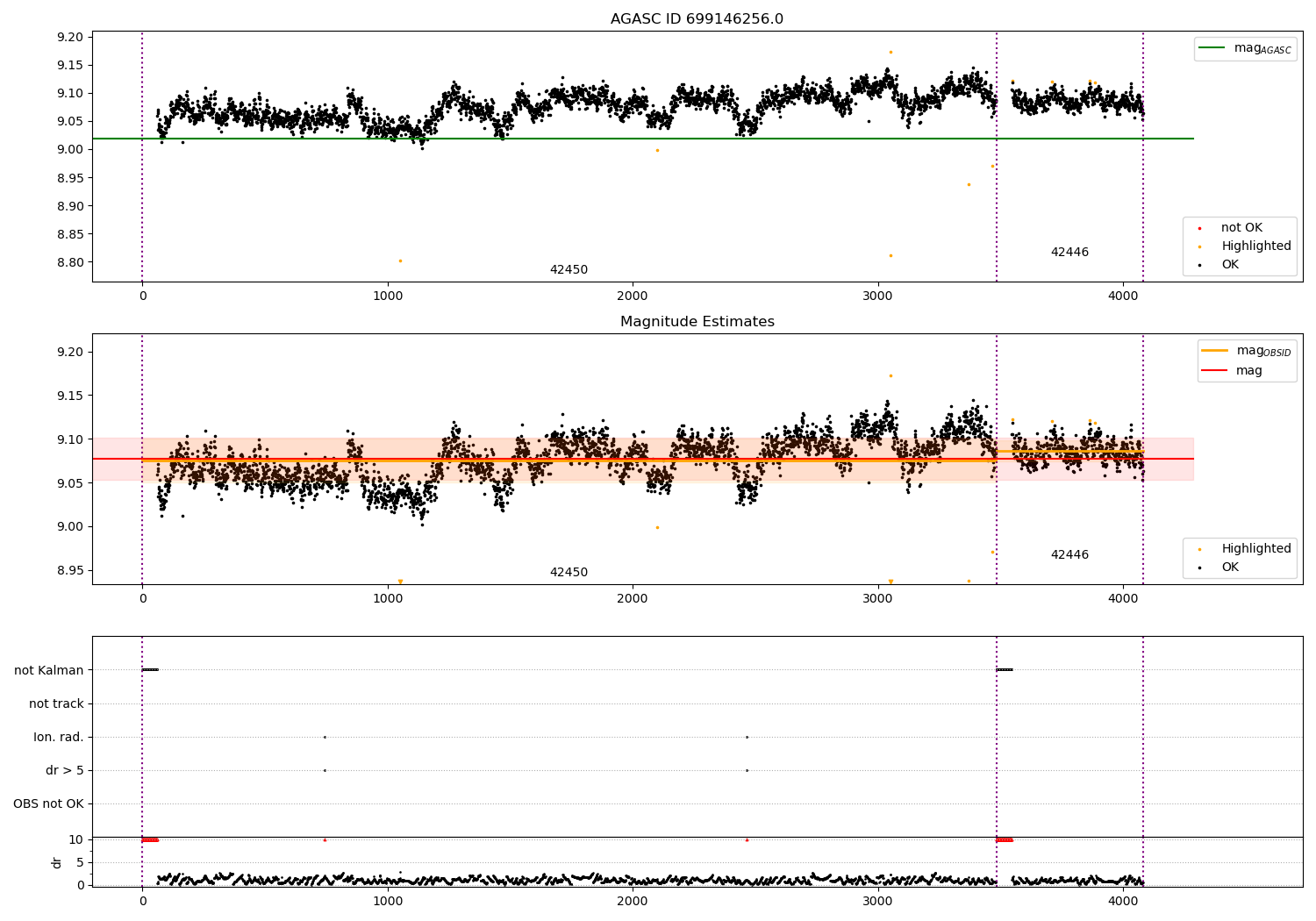
Task: Click the 5 tick on the dr axis
Action: pyautogui.click(x=80, y=862)
